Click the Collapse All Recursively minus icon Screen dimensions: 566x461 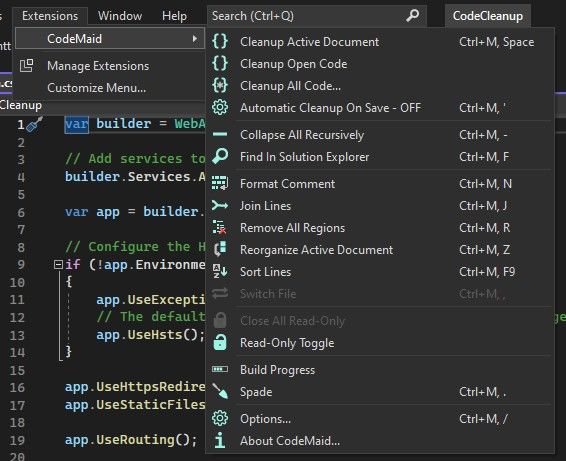click(x=220, y=135)
